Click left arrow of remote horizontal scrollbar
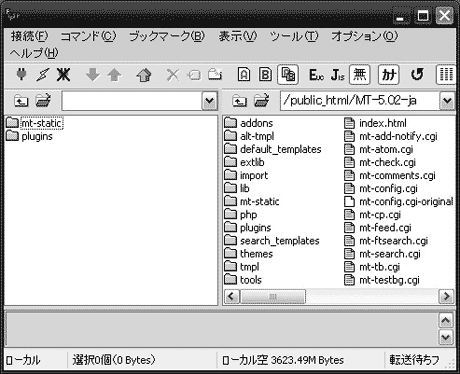The height and width of the screenshot is (374, 460). coord(232,296)
